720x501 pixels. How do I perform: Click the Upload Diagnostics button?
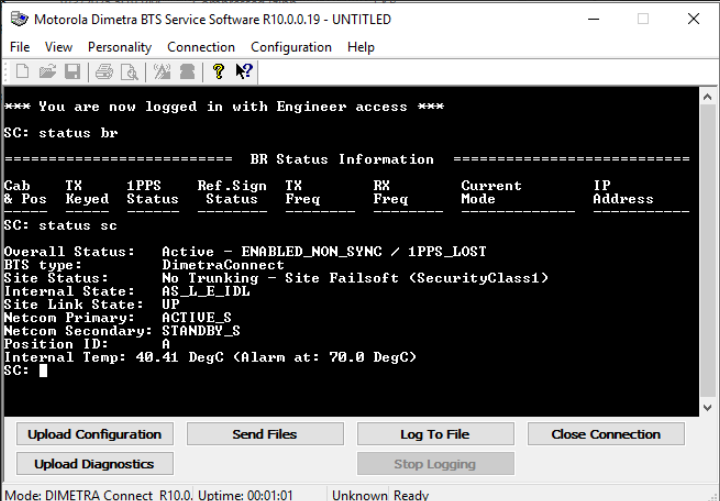pyautogui.click(x=95, y=464)
